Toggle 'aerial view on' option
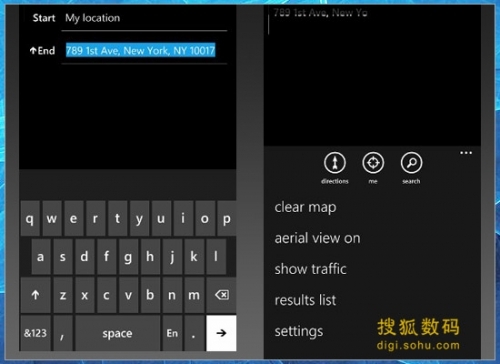This screenshot has width=500, height=364. tap(317, 238)
